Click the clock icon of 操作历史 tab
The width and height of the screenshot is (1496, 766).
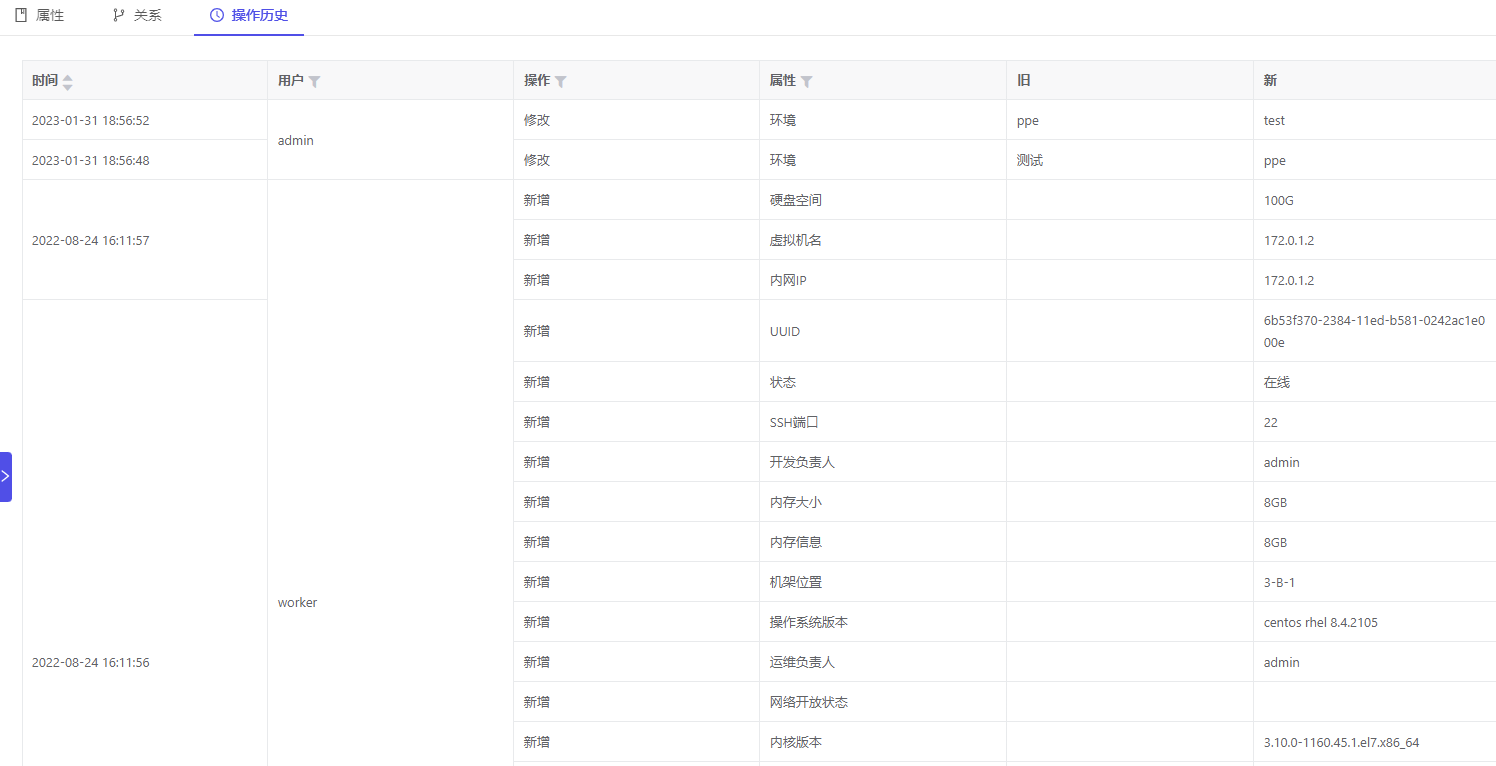[x=217, y=16]
